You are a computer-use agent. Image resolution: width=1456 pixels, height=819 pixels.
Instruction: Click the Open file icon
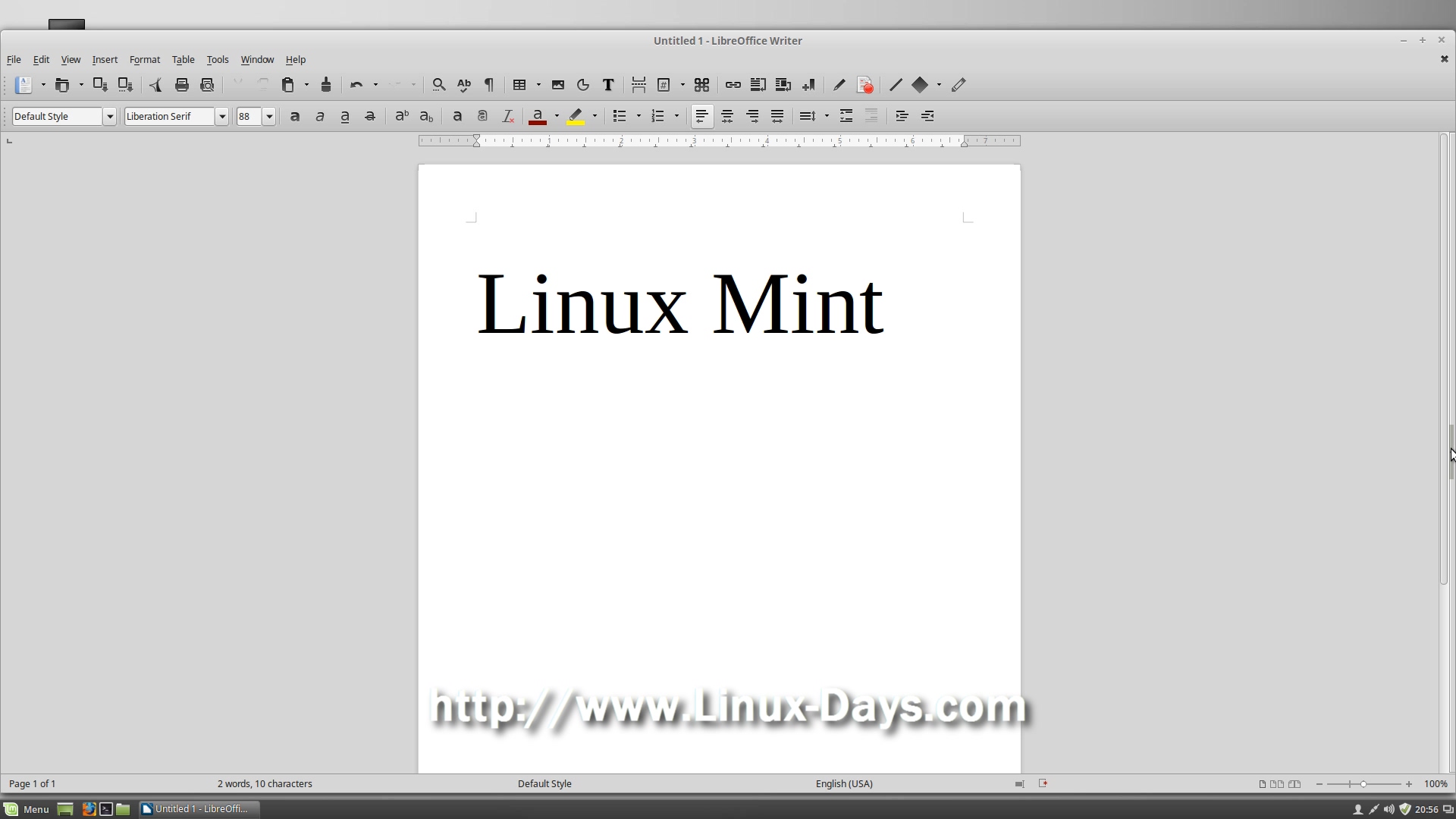[x=62, y=85]
